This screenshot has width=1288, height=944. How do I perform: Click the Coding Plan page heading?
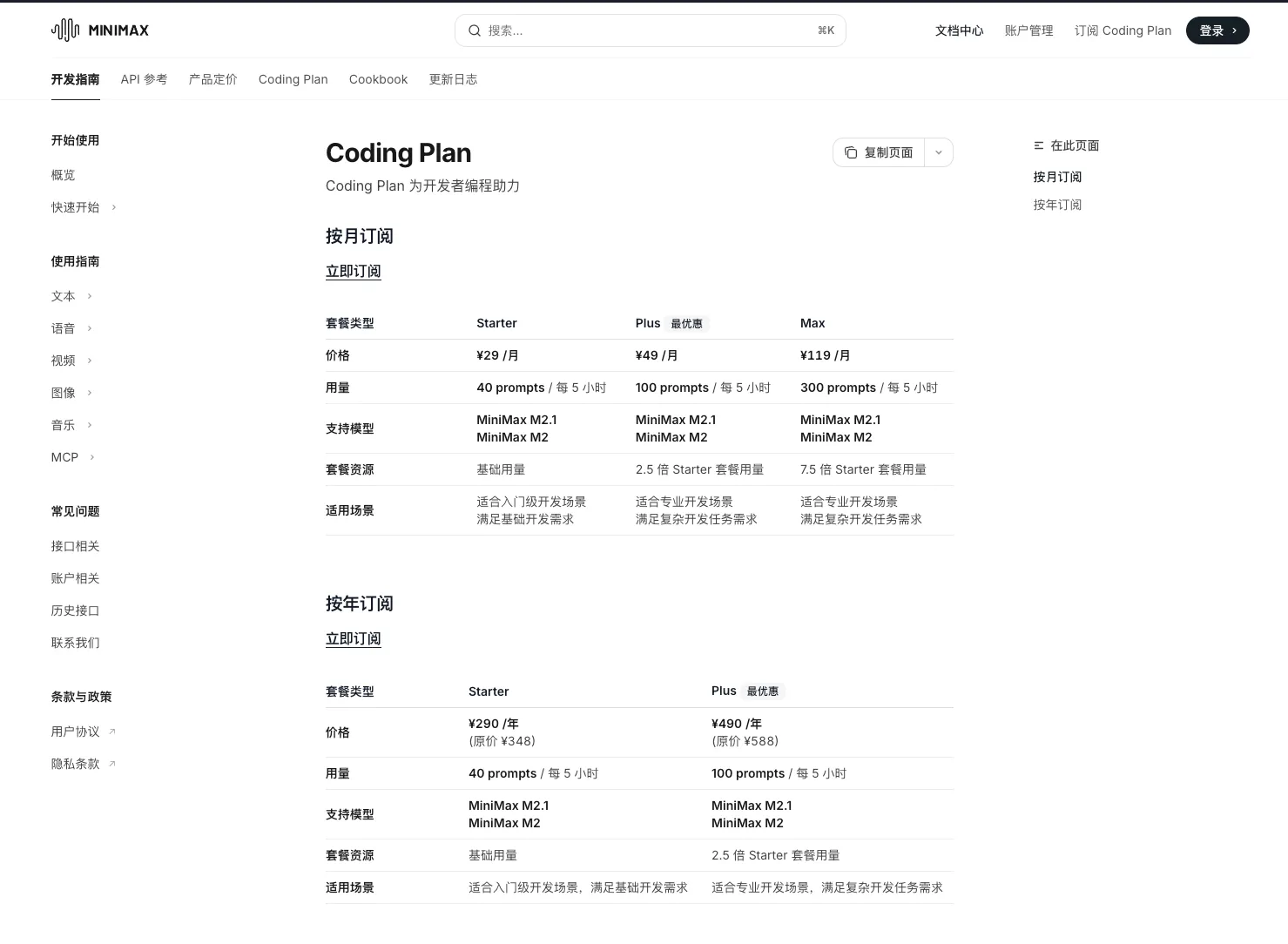tap(399, 152)
